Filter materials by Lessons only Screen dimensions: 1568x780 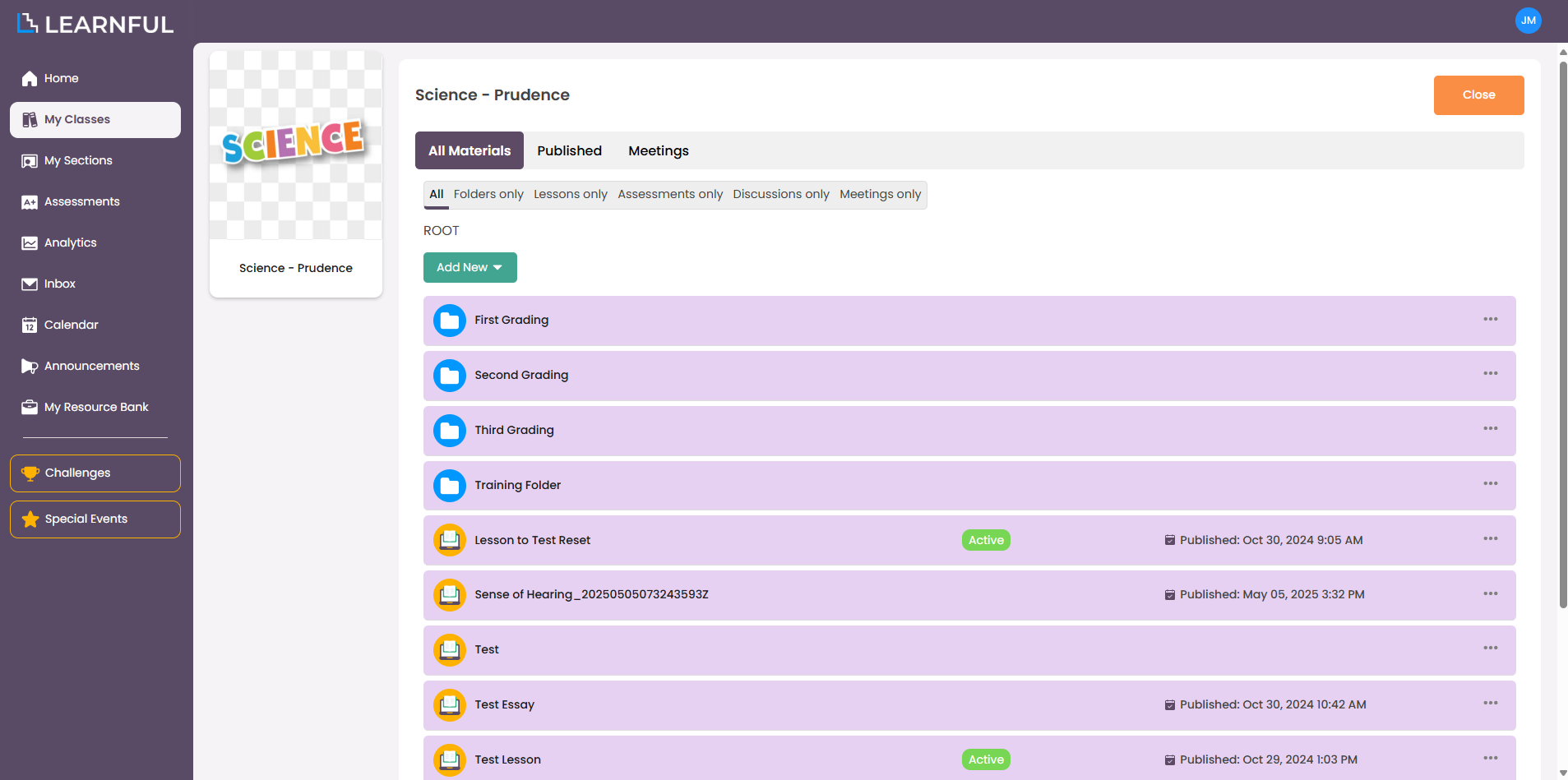pos(571,195)
